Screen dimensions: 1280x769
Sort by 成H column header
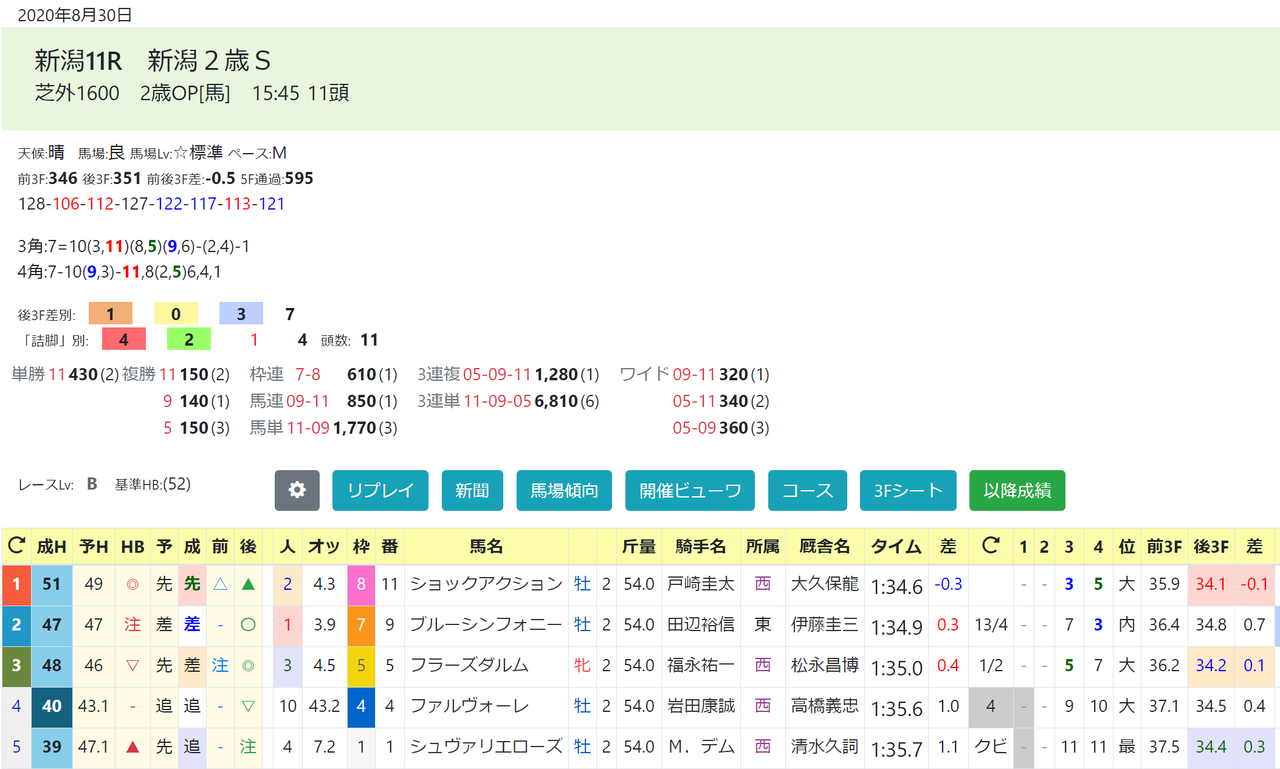(51, 546)
